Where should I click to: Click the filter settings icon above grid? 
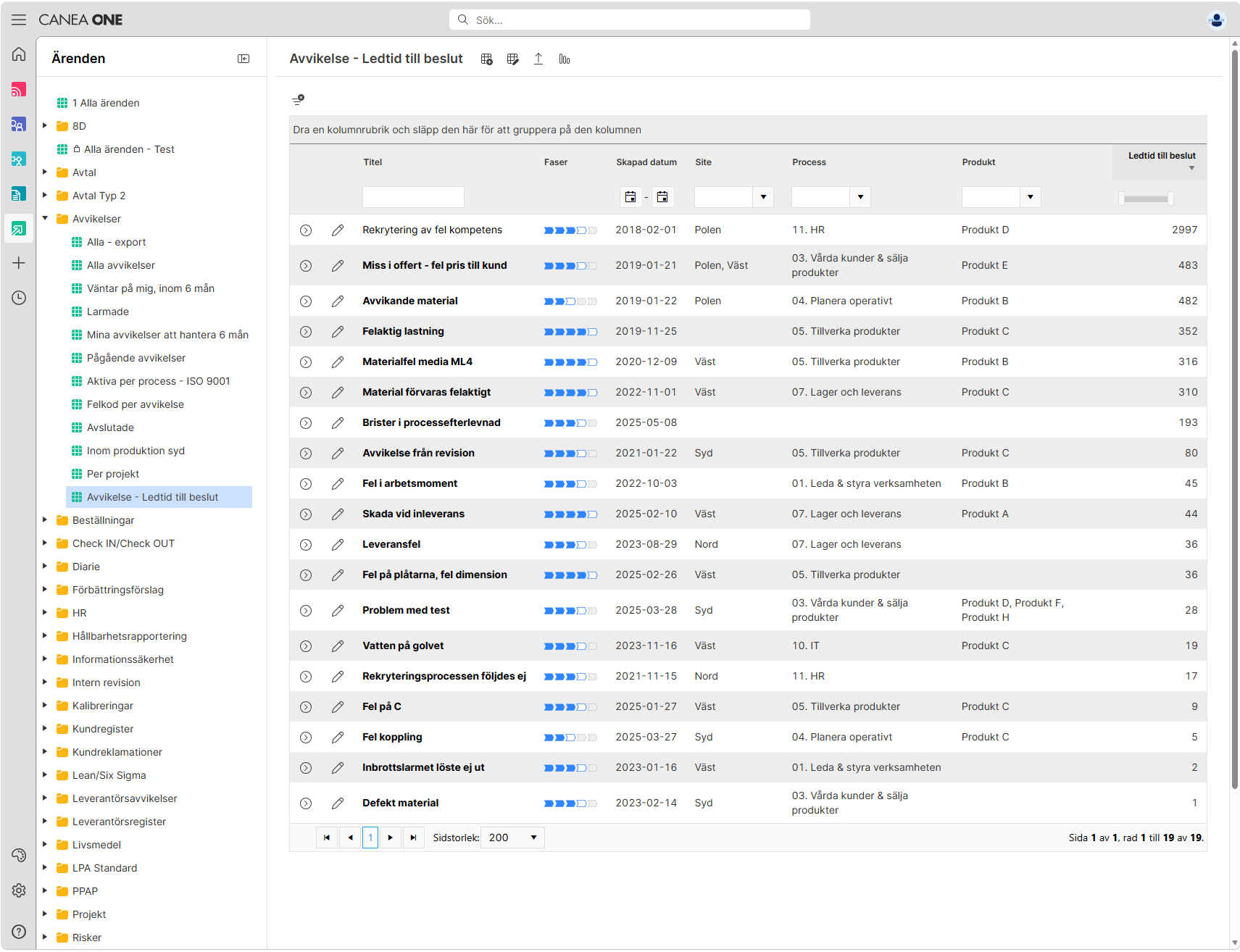tap(298, 99)
